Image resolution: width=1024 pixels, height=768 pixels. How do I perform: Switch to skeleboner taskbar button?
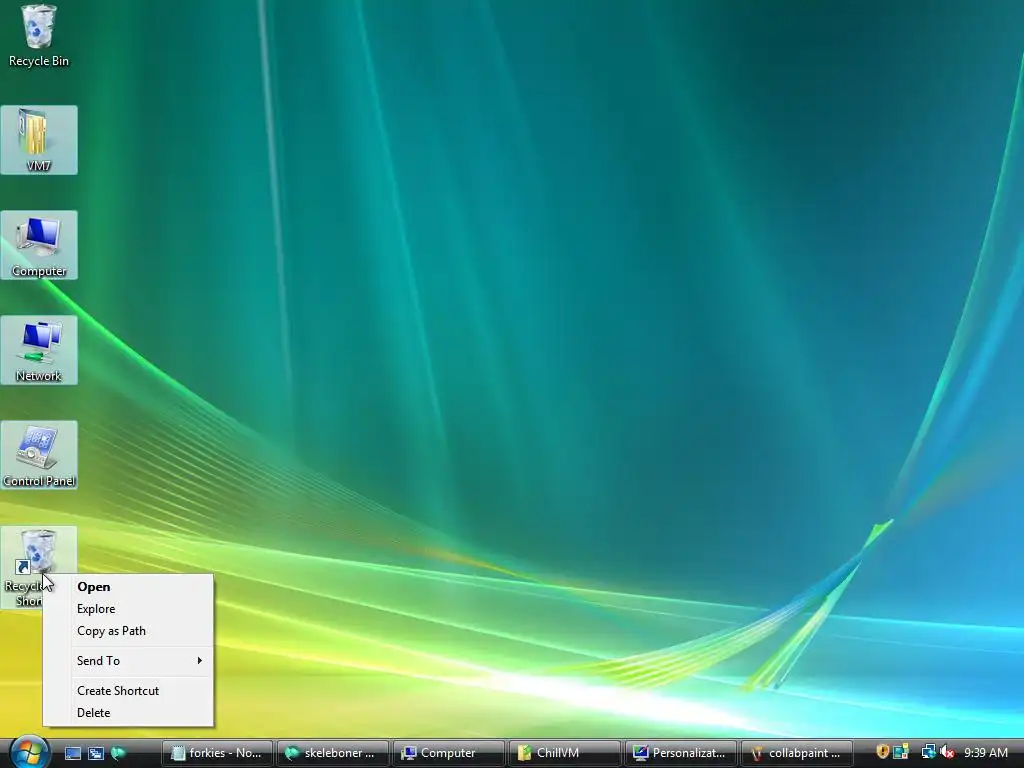click(x=333, y=753)
